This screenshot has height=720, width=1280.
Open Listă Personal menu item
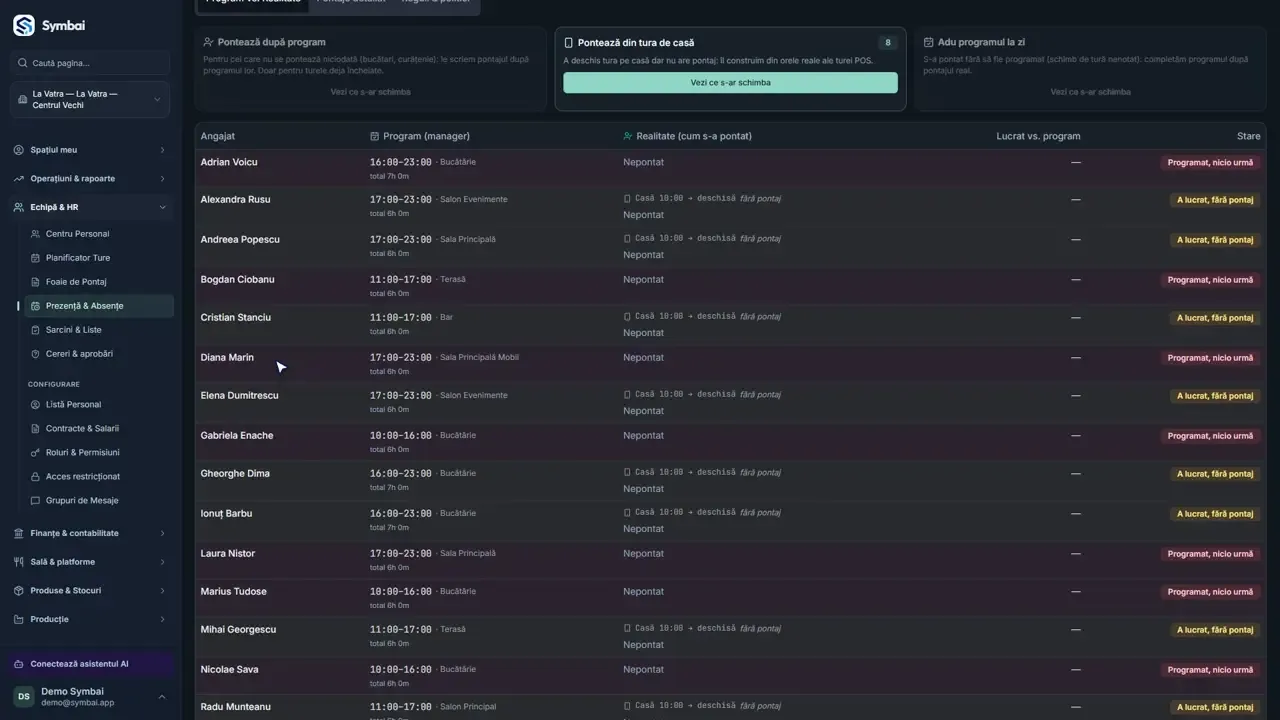tap(98, 405)
